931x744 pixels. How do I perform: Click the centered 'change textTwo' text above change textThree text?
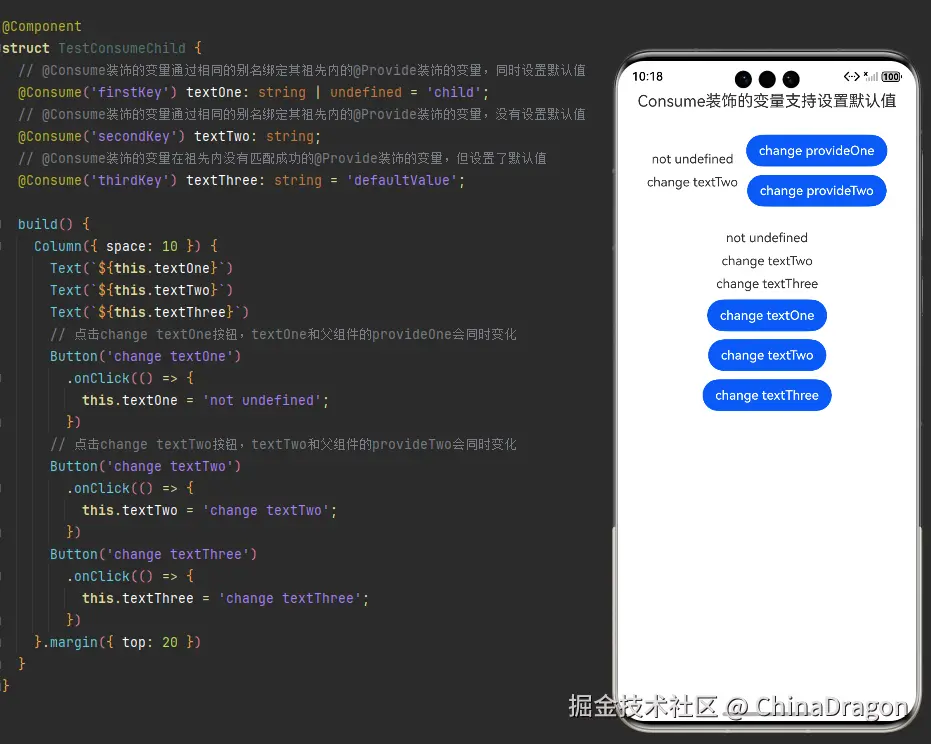(767, 261)
